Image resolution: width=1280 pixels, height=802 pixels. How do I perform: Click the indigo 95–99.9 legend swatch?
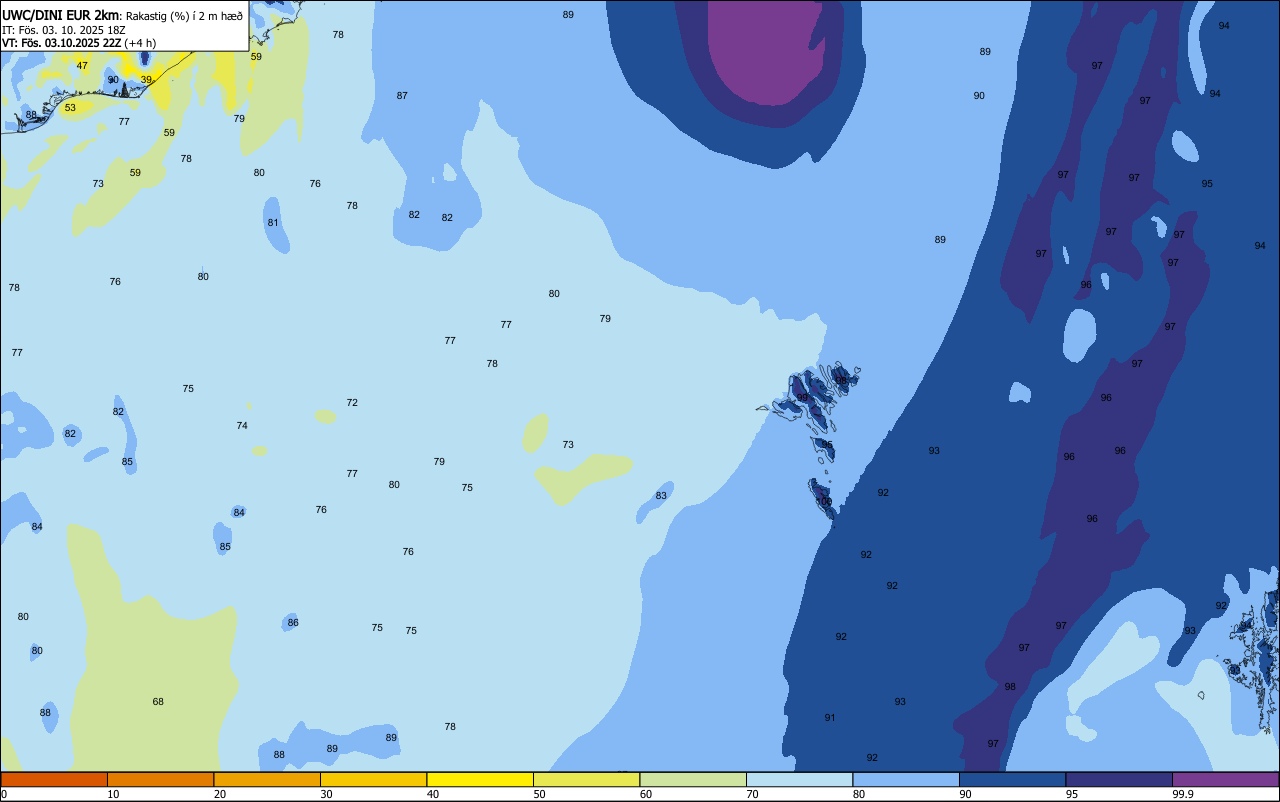(x=1119, y=779)
